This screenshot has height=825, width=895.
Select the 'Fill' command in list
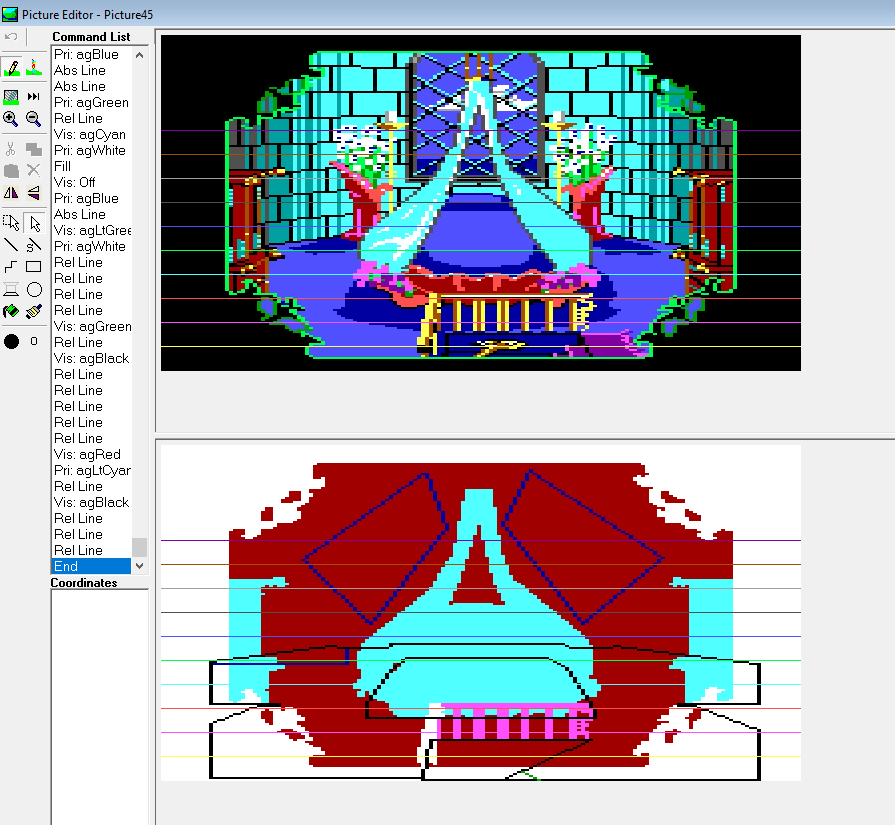point(63,167)
